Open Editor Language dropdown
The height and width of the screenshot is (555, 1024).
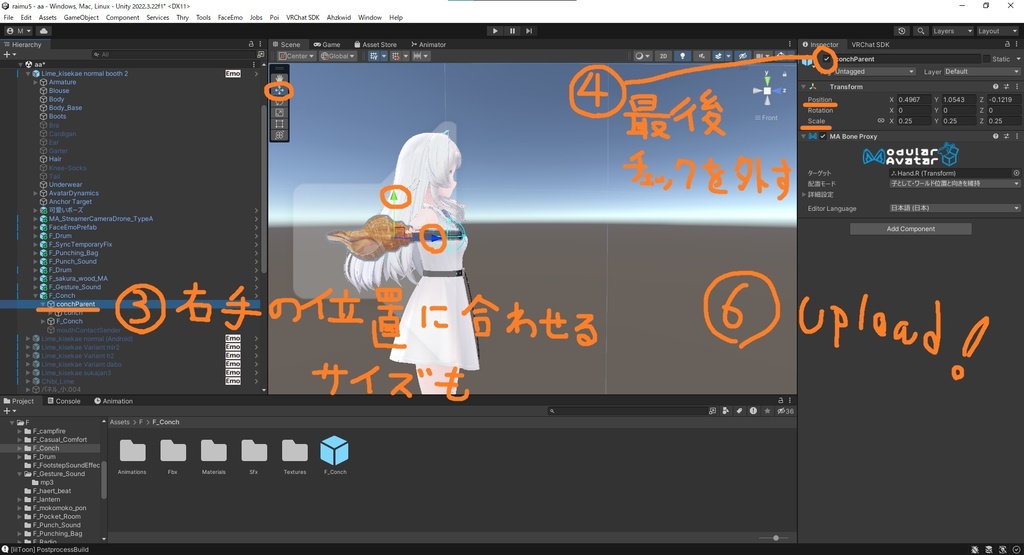954,208
